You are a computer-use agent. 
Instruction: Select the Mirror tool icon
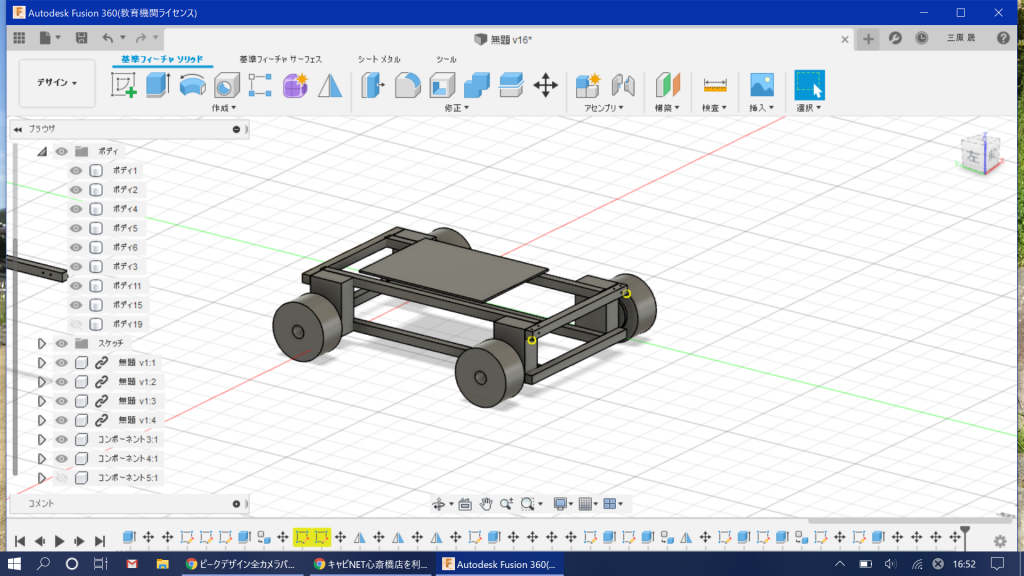click(330, 85)
